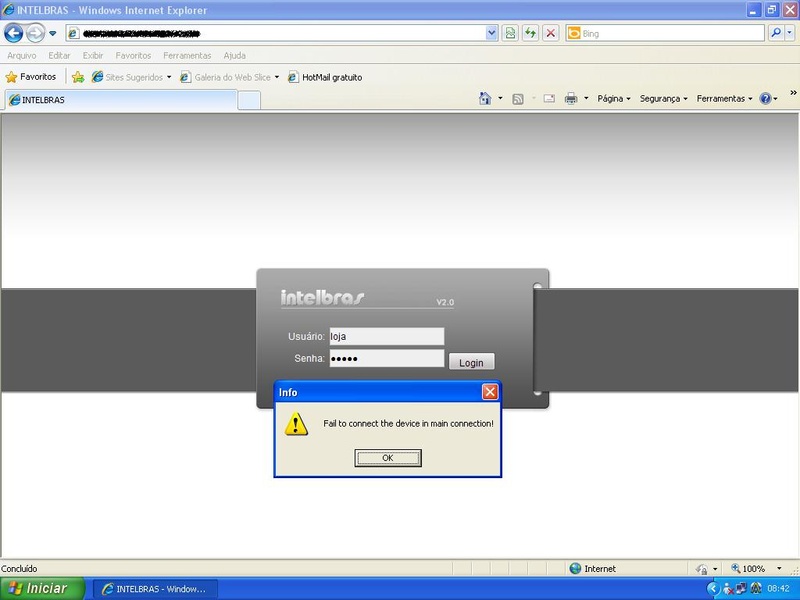Viewport: 800px width, 600px height.
Task: Click the Internet Explorer title bar icon
Action: [8, 10]
